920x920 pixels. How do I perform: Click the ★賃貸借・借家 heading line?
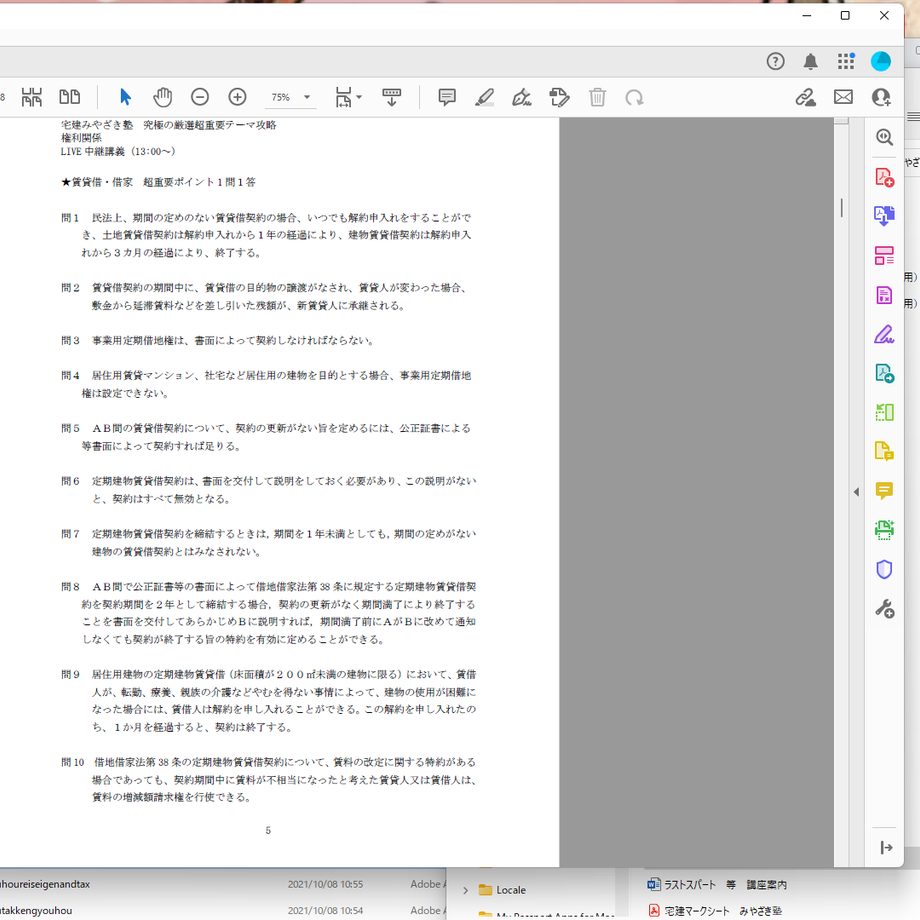click(x=158, y=182)
